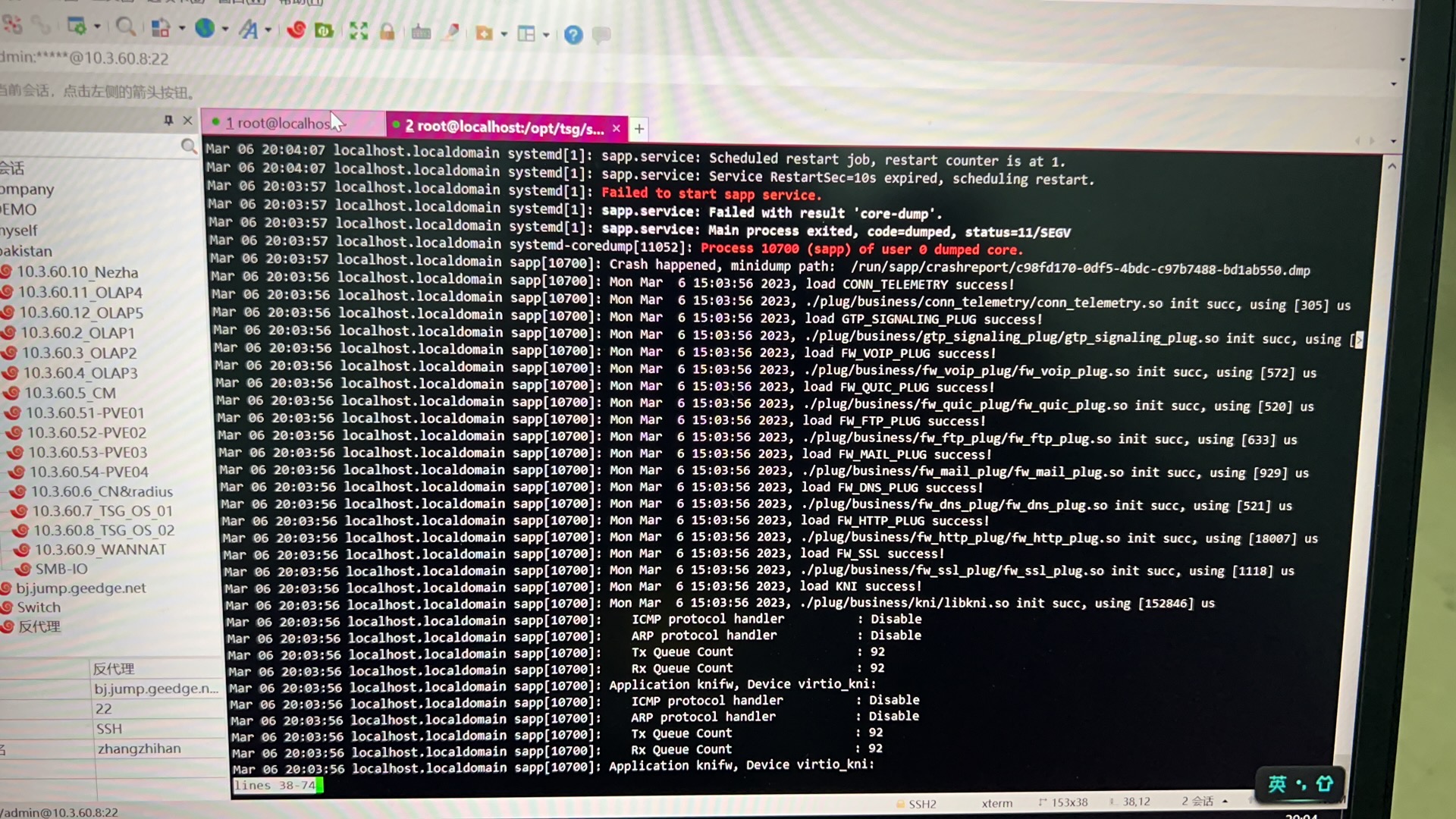1456x819 pixels.
Task: Click the globe web browser icon
Action: [x=204, y=28]
